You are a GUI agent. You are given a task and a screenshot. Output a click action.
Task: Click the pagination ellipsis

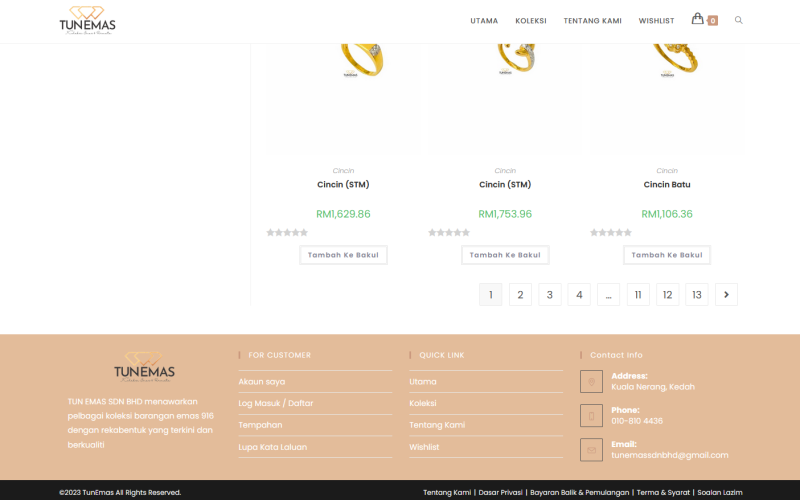tap(608, 294)
